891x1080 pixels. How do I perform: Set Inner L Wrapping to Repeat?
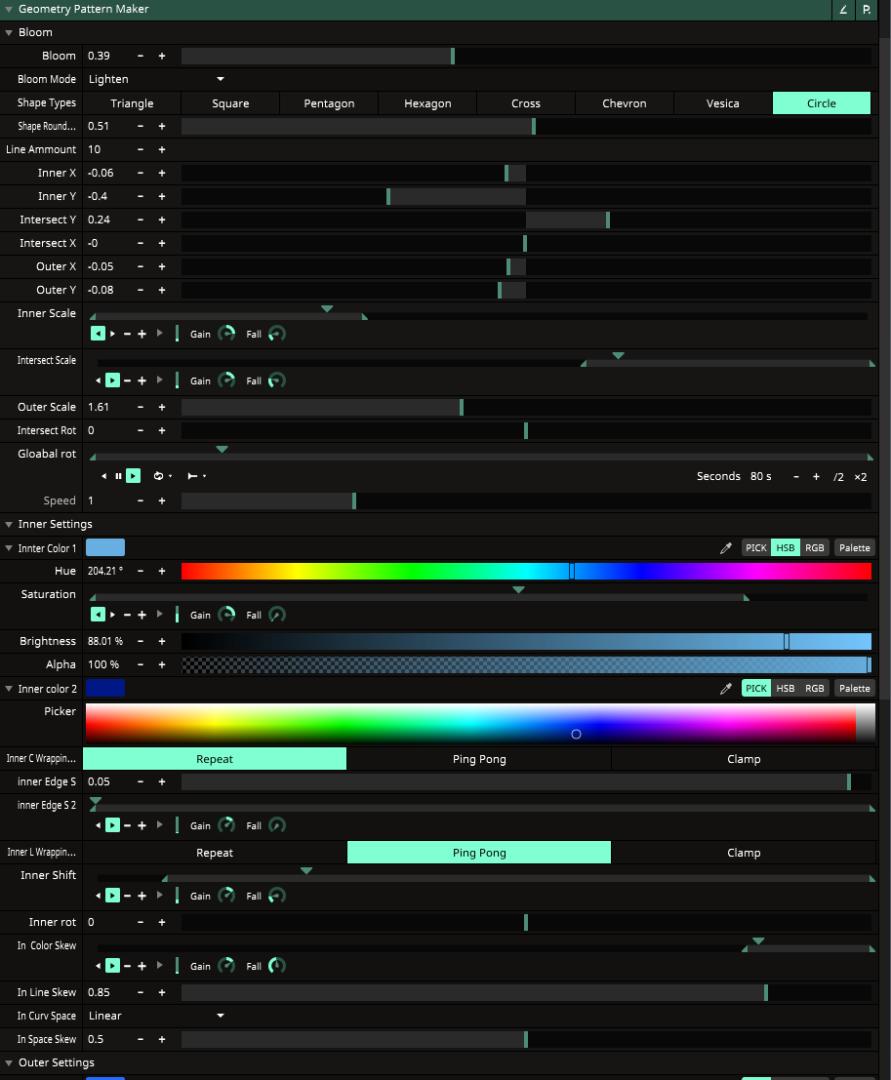pyautogui.click(x=215, y=853)
